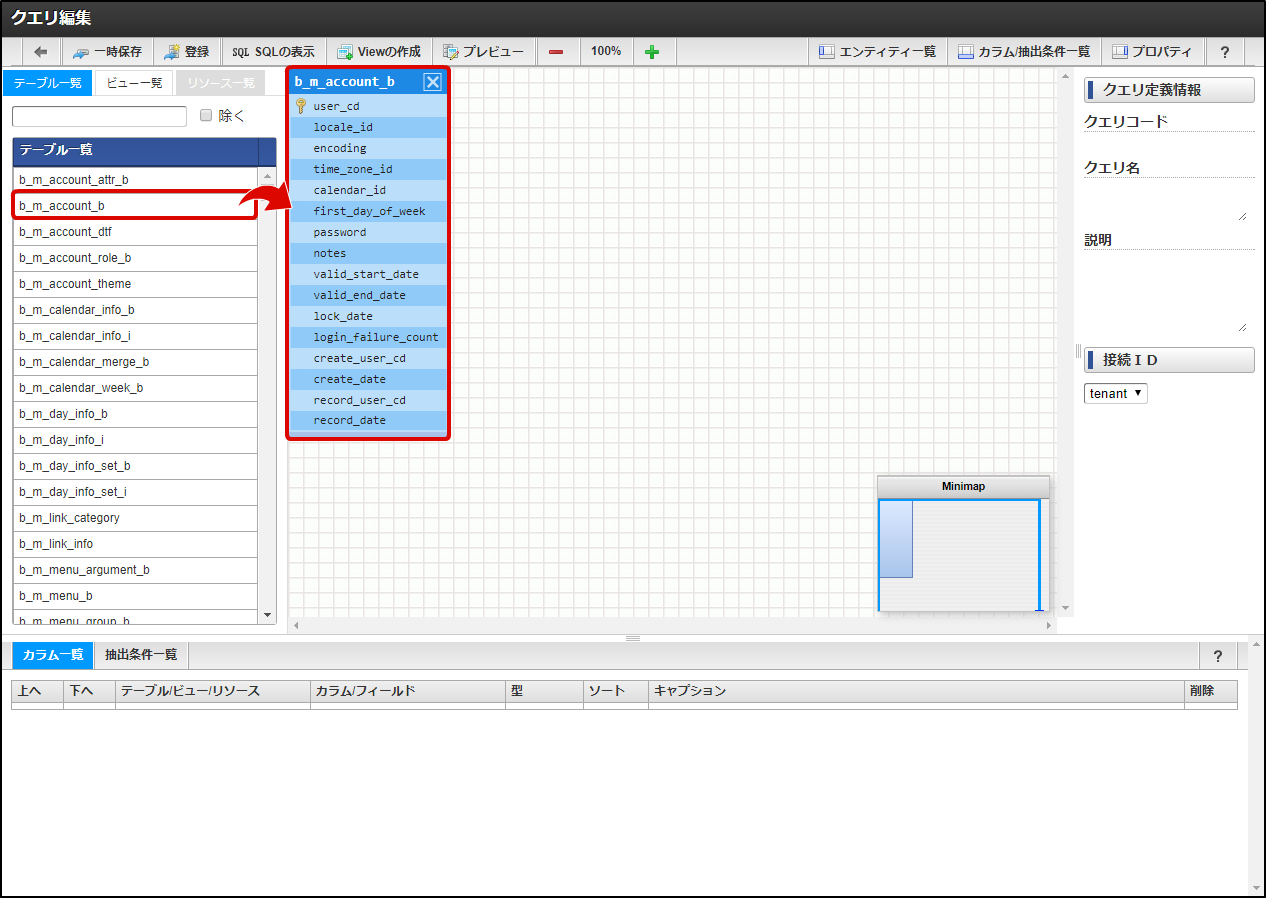Screen dimensions: 1266x898
Task: Zoom out with the red minus icon
Action: [x=556, y=52]
